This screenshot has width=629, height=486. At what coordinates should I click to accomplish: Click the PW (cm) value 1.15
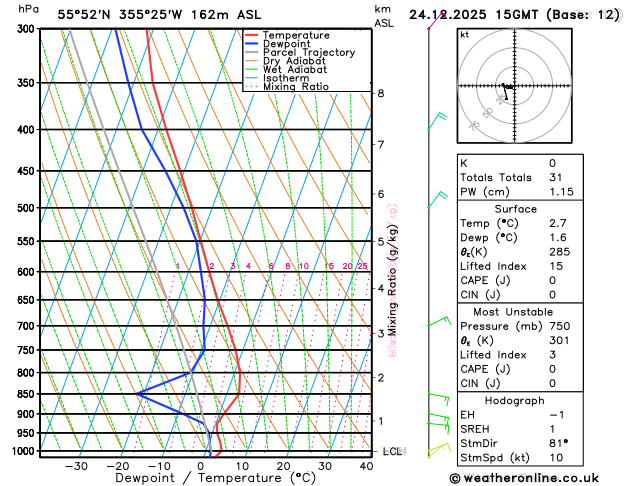pos(561,192)
